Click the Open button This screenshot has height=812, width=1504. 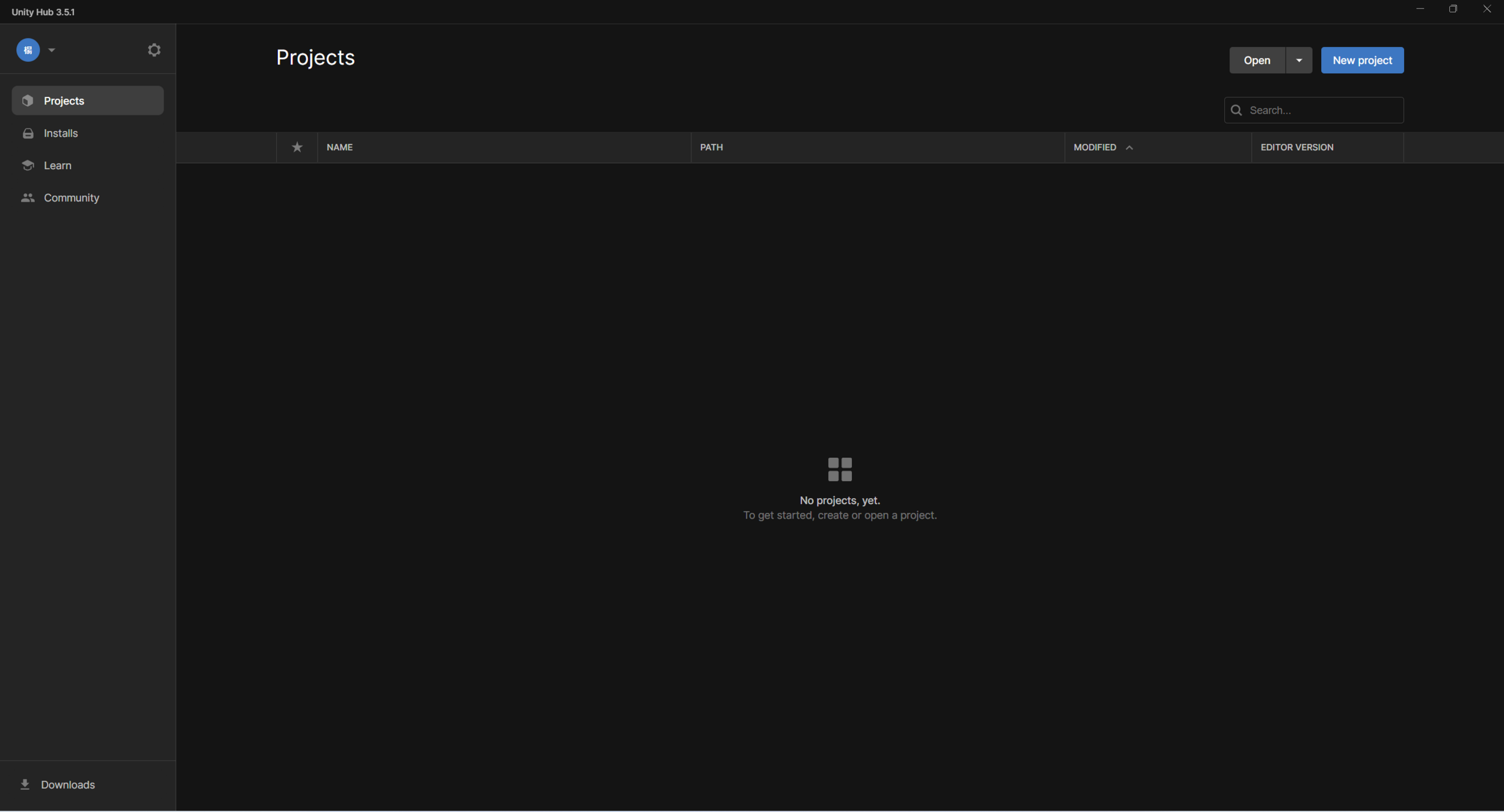(x=1257, y=60)
